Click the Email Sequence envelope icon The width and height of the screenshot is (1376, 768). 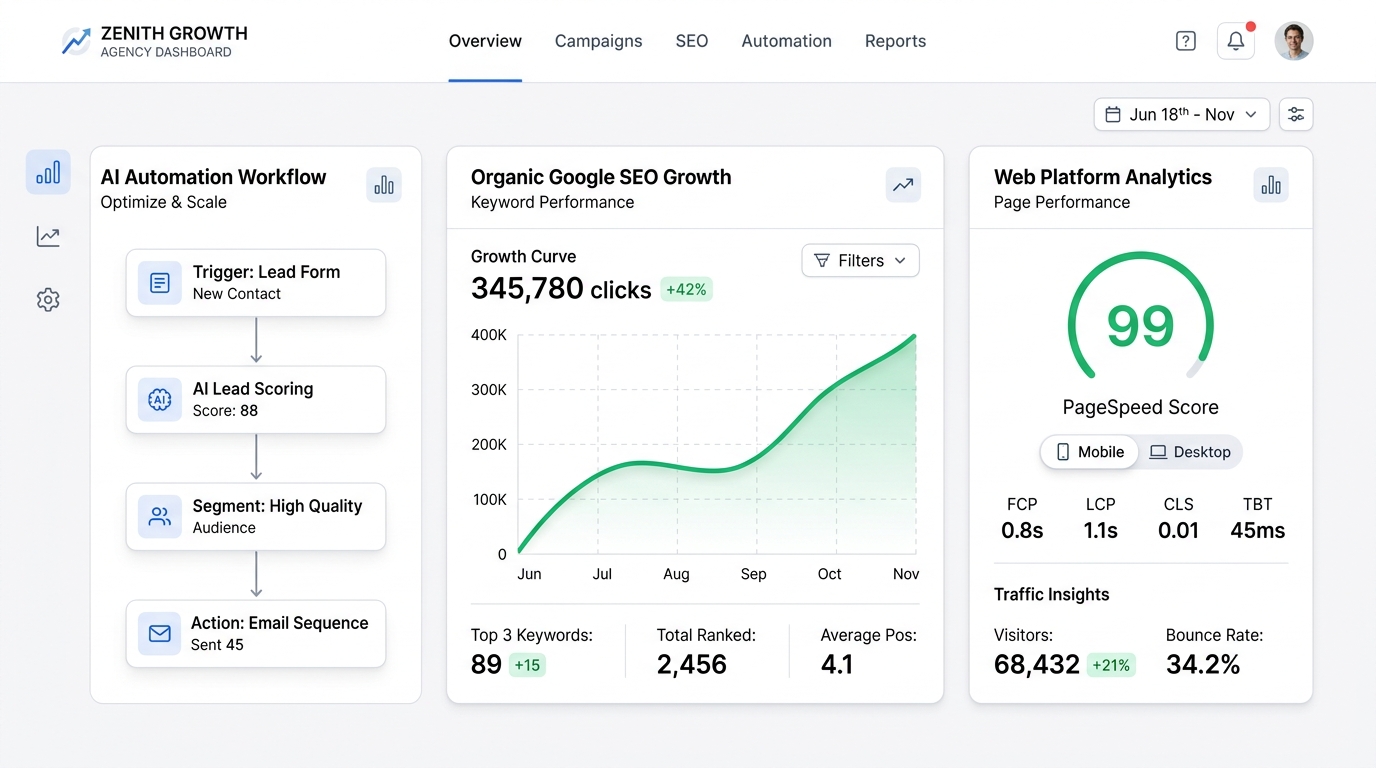(160, 634)
